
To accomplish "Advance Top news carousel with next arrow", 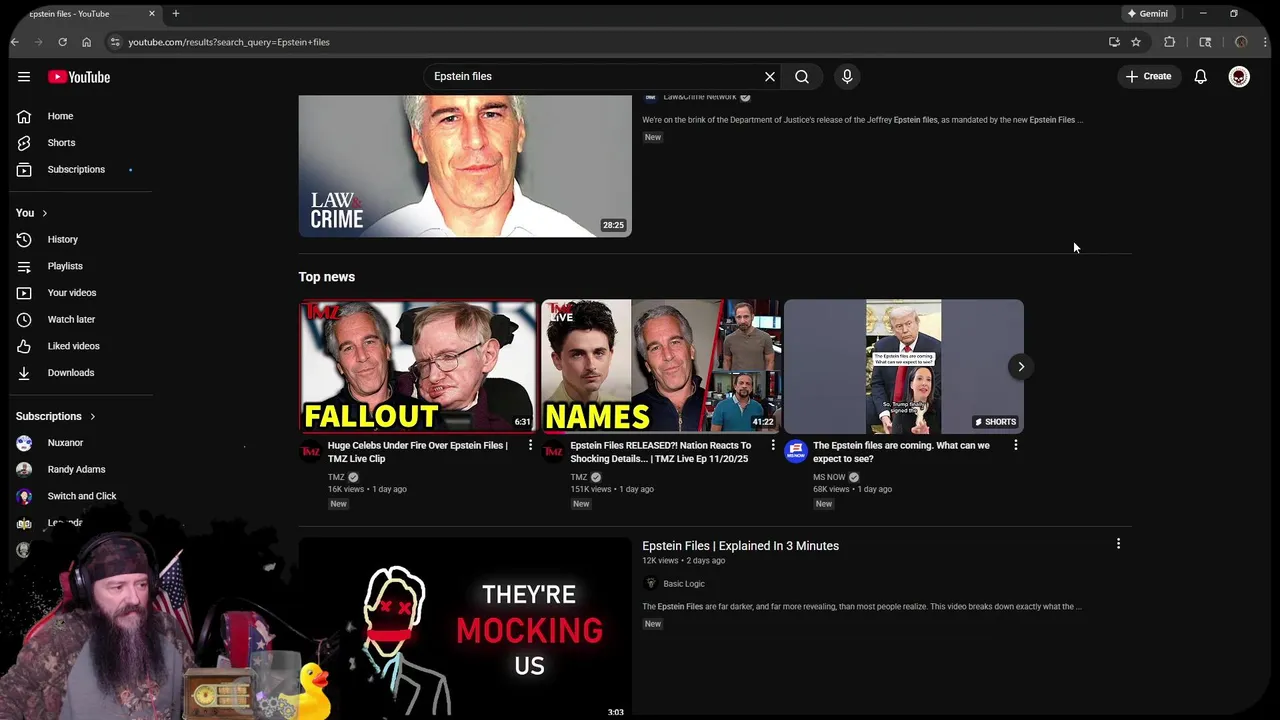I will click(x=1021, y=367).
